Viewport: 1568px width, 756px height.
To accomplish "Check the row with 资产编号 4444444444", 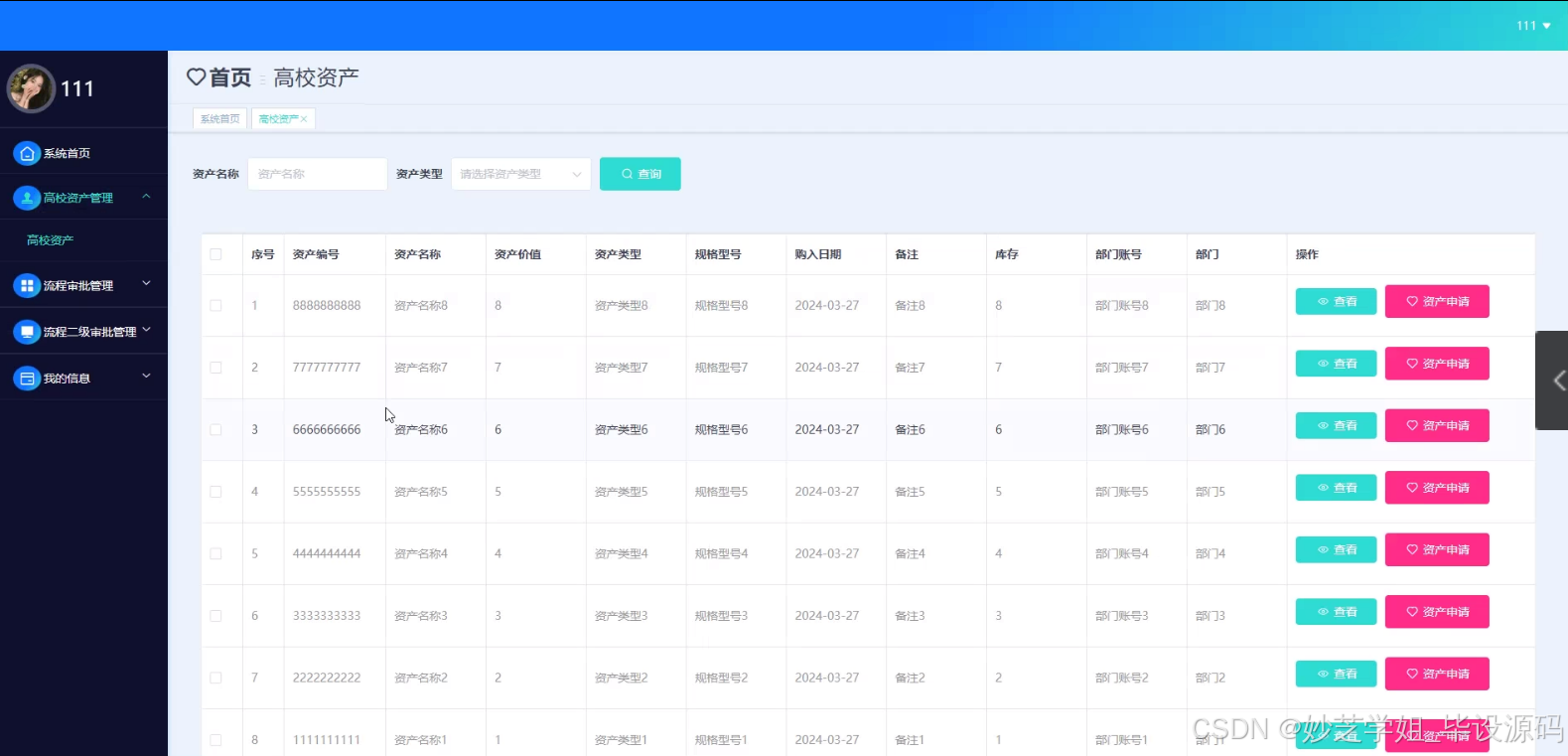I will (215, 554).
